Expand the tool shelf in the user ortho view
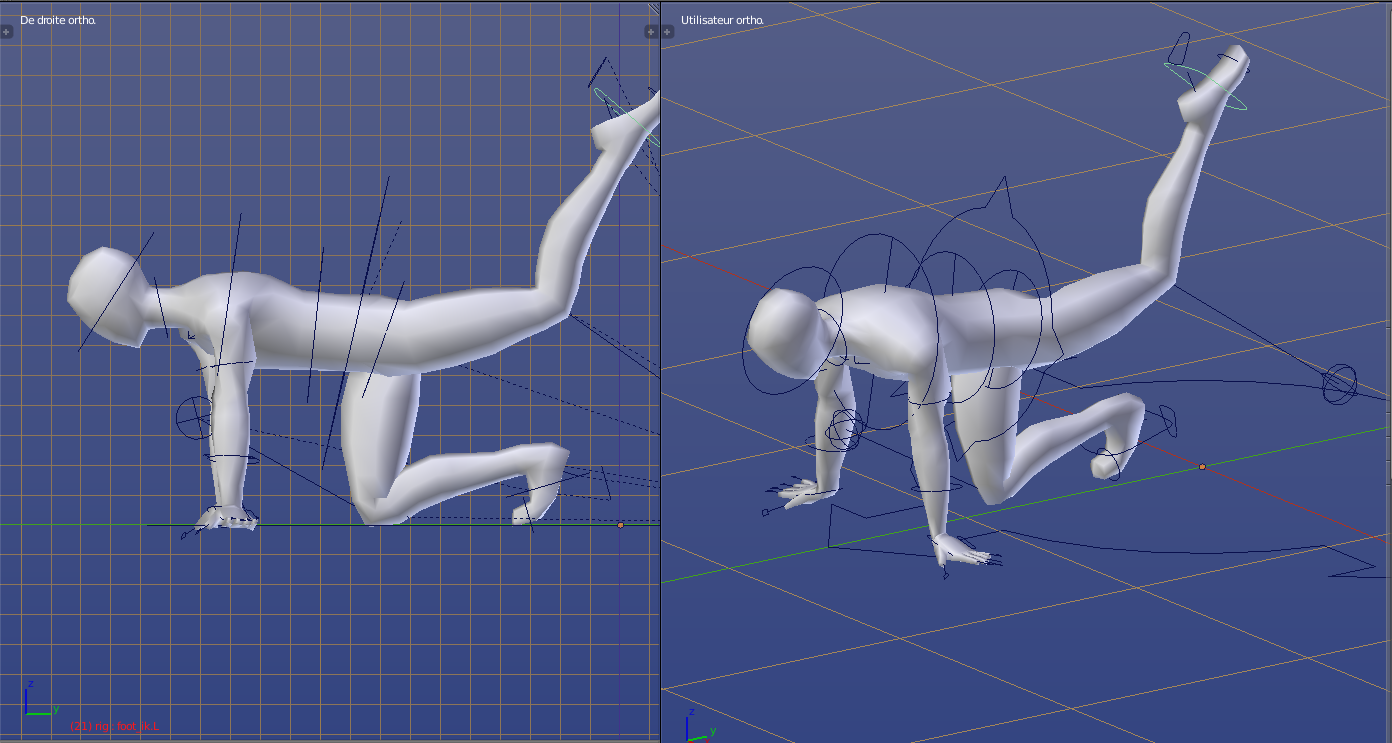This screenshot has width=1392, height=743. point(667,32)
